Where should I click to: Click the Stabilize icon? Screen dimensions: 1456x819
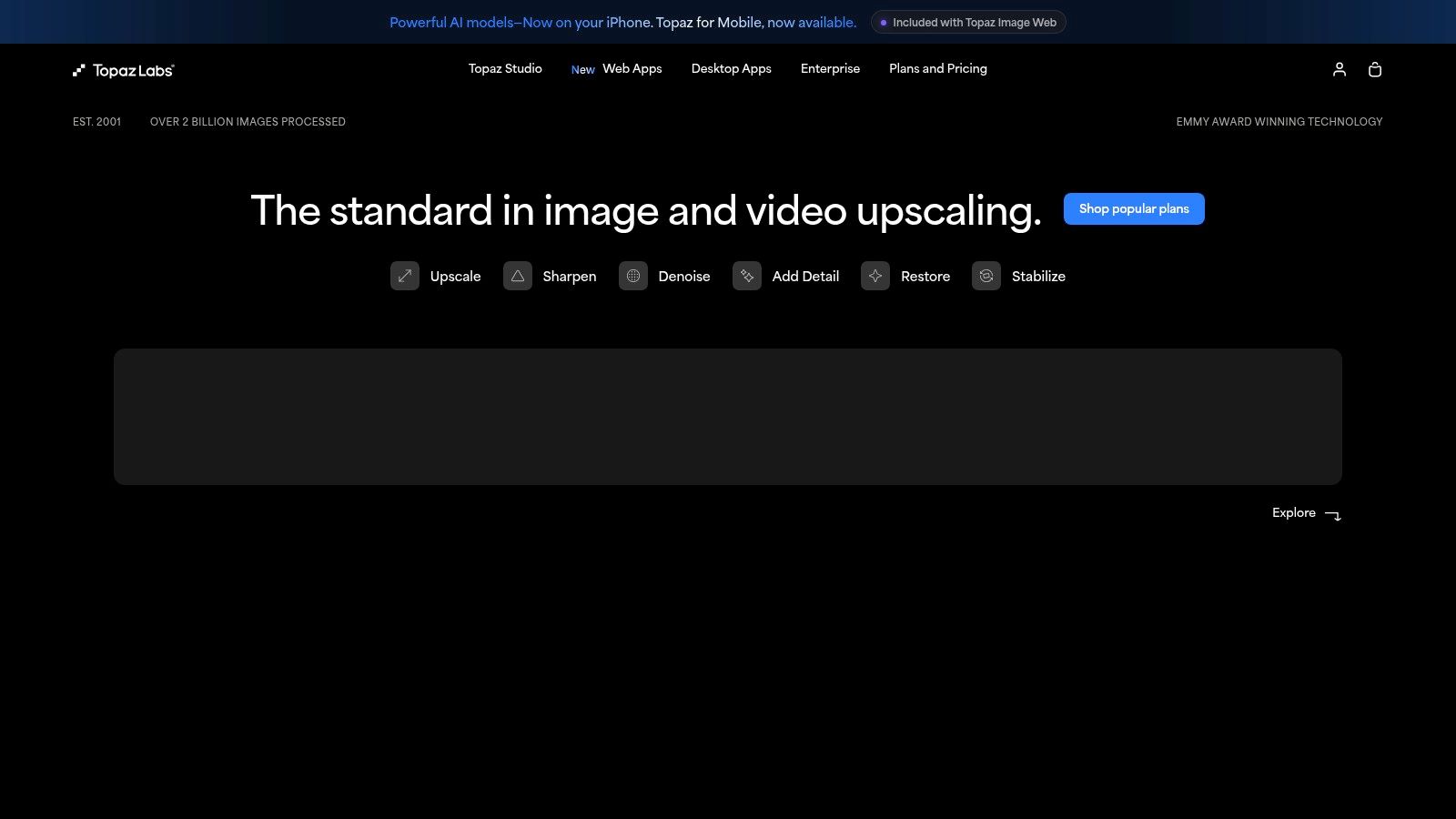(x=986, y=276)
